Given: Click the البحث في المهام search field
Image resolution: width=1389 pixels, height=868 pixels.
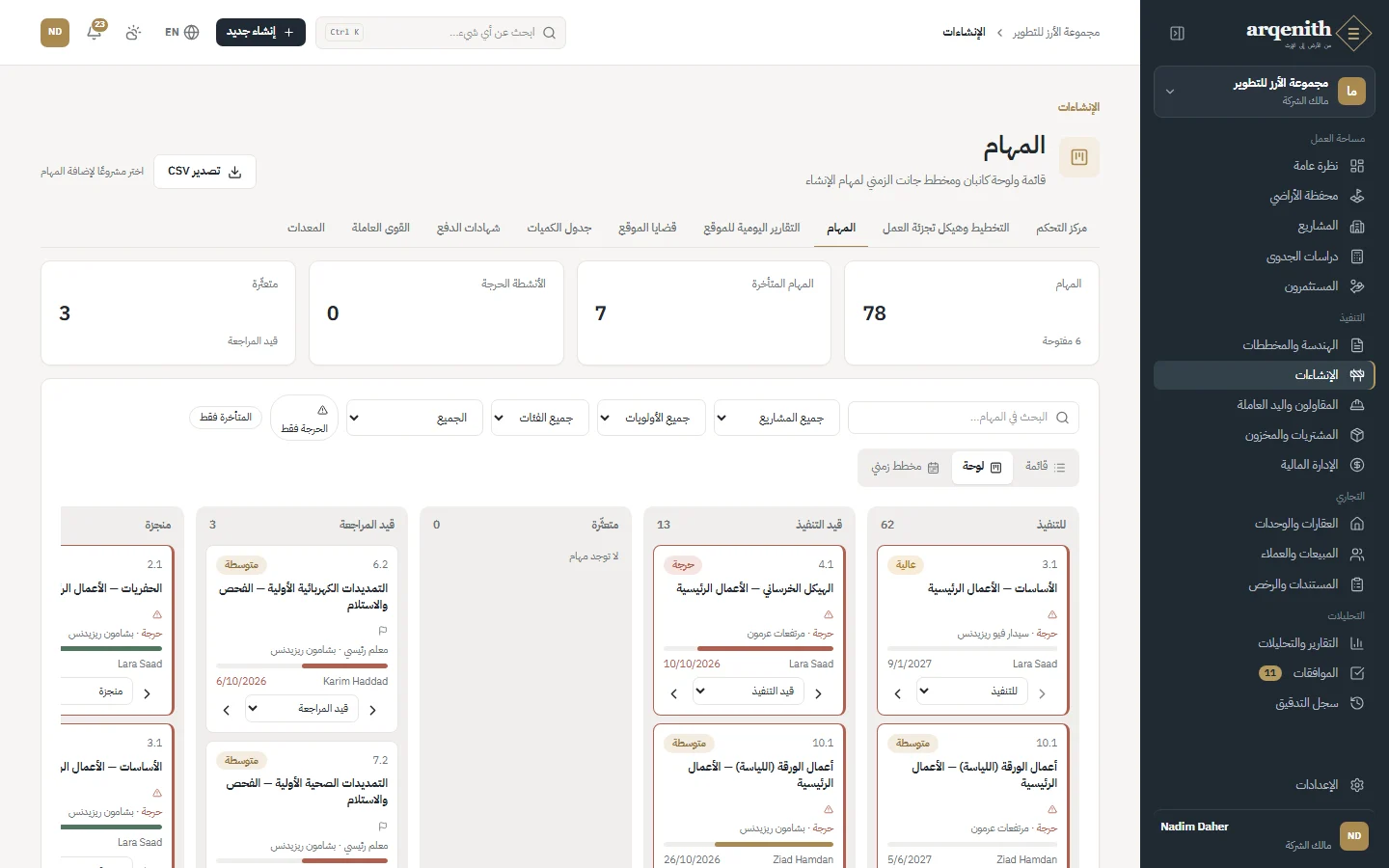Looking at the screenshot, I should point(964,418).
